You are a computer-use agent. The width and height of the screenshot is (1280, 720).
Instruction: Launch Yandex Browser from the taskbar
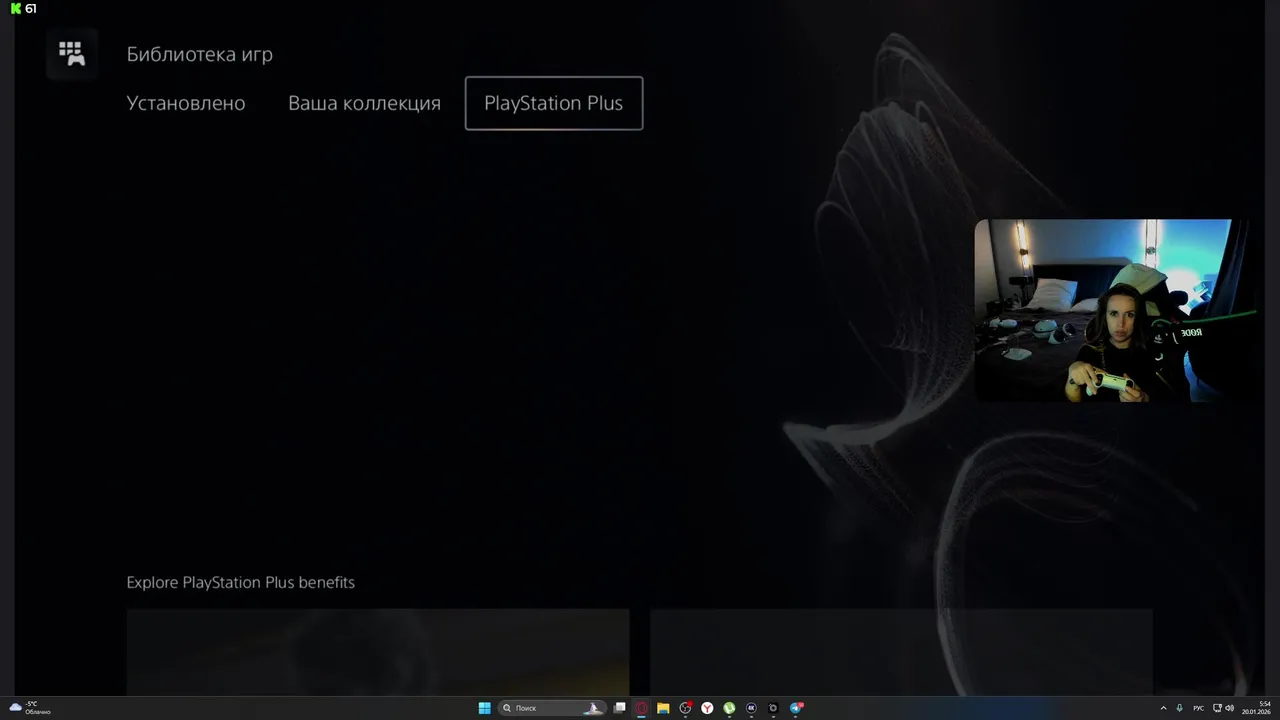[x=707, y=708]
